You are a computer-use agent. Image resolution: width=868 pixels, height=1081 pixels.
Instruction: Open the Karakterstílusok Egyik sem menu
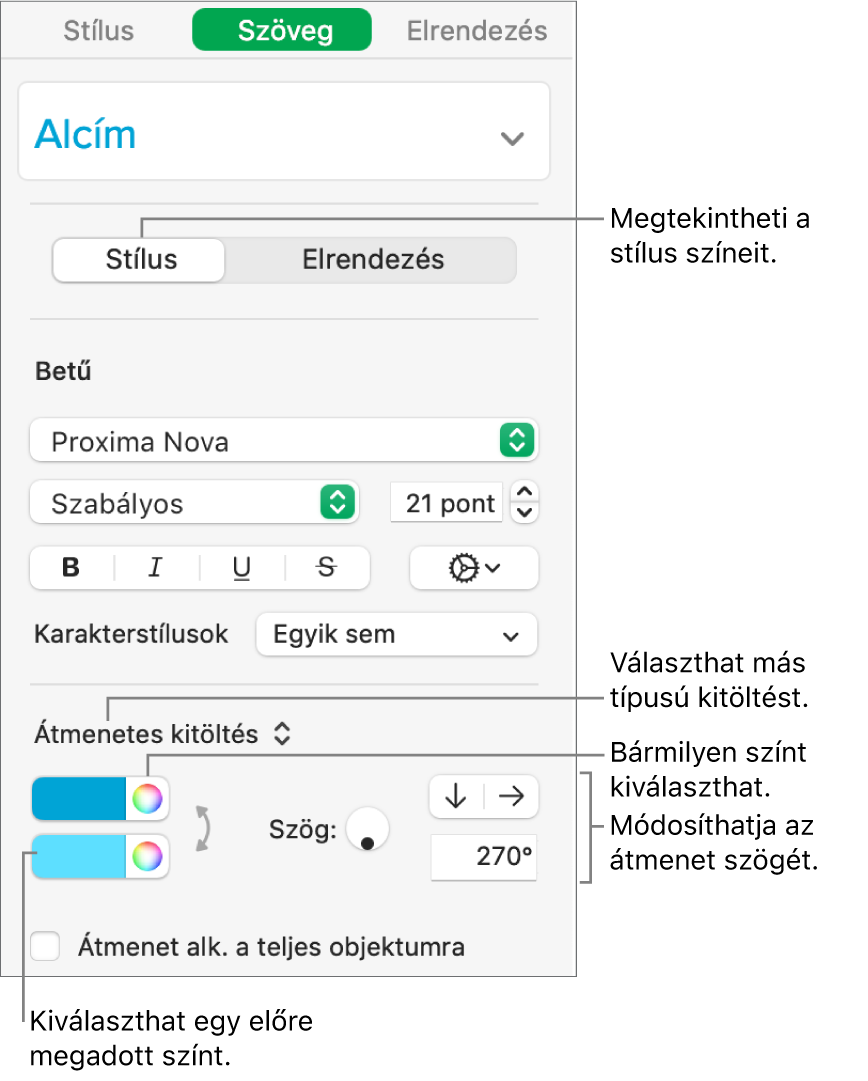[396, 634]
